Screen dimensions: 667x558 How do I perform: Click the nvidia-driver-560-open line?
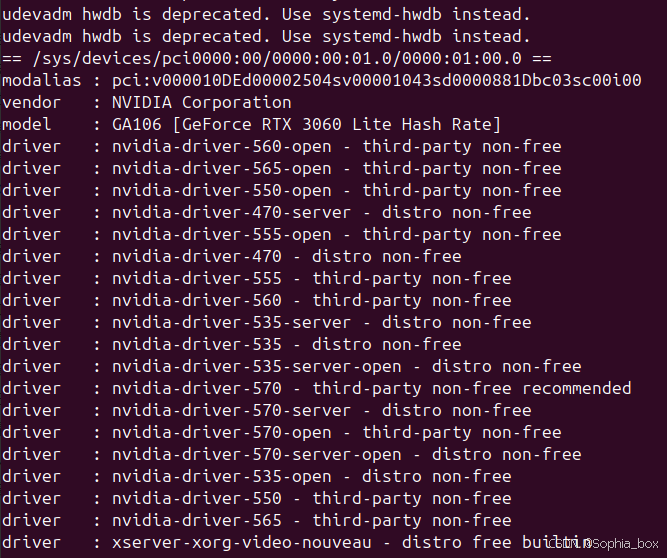point(282,147)
